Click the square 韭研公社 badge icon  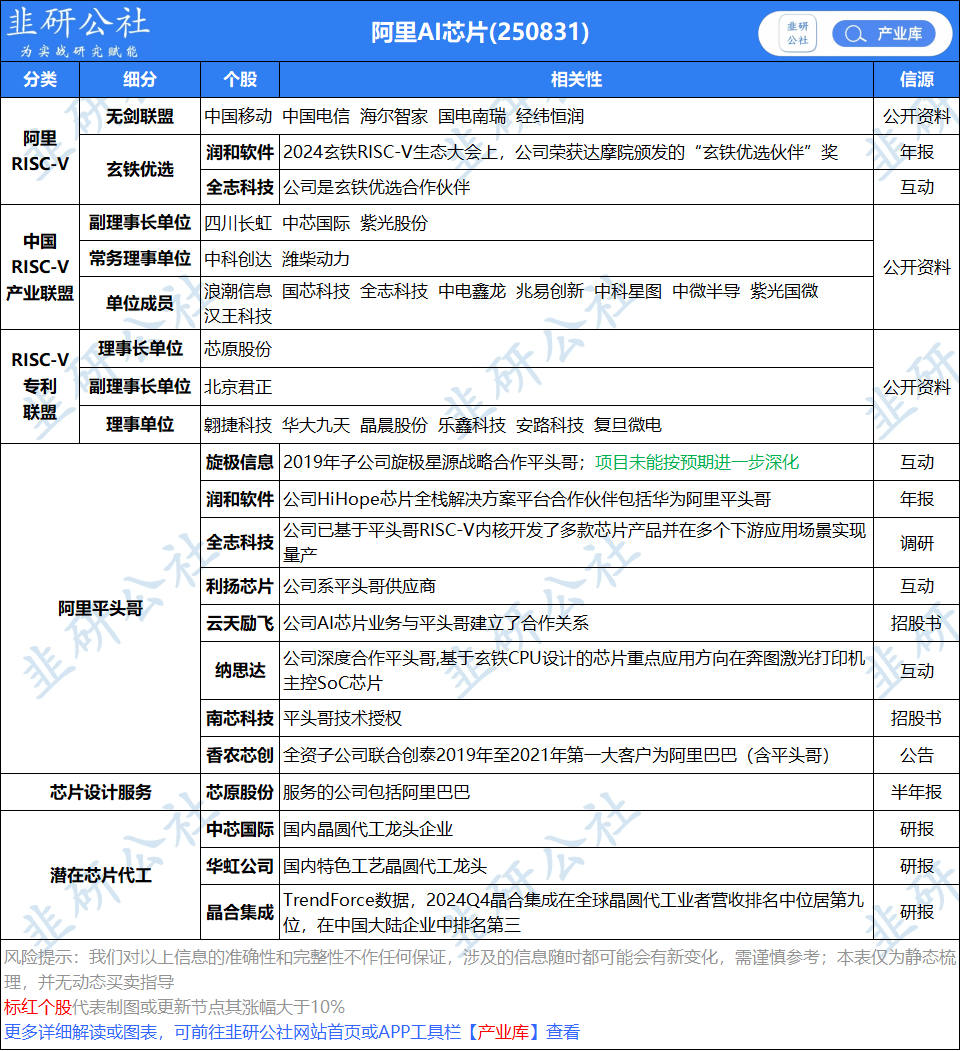797,33
